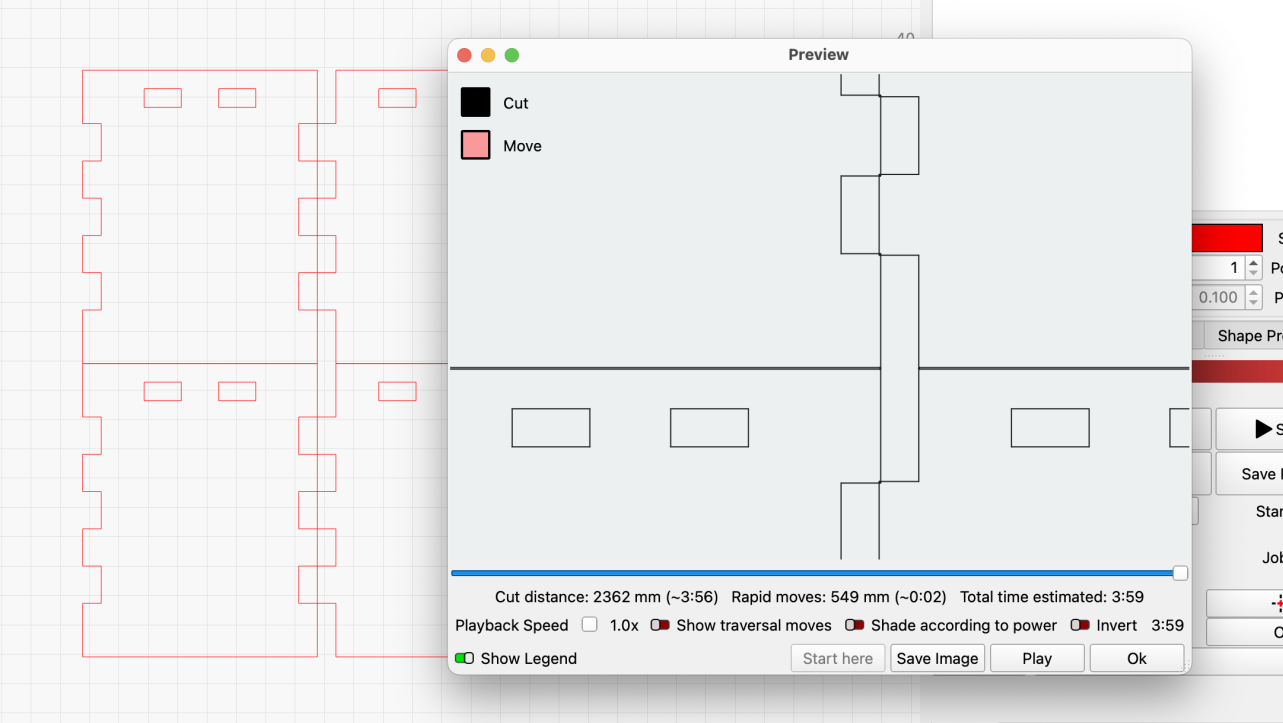Click the Save button in the right panel
This screenshot has height=723, width=1283.
[1250, 474]
